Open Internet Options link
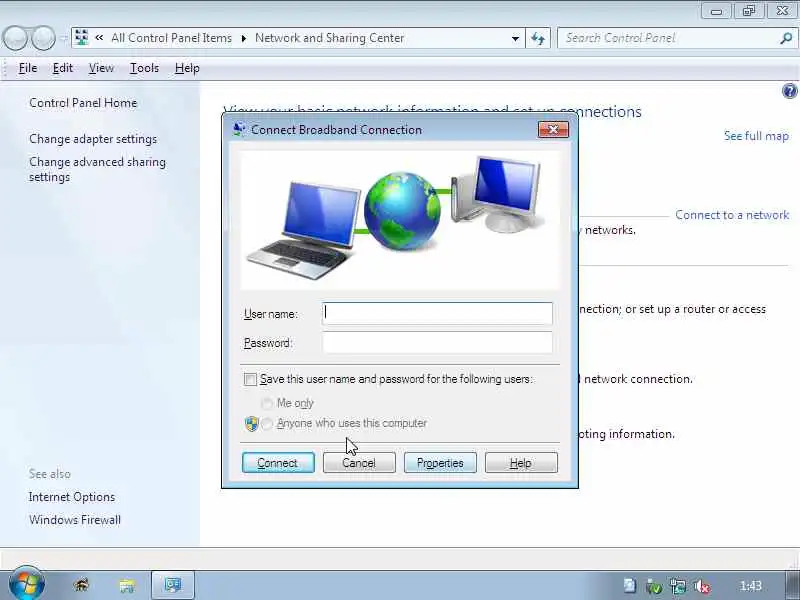Screen dimensions: 800x600 point(72,497)
